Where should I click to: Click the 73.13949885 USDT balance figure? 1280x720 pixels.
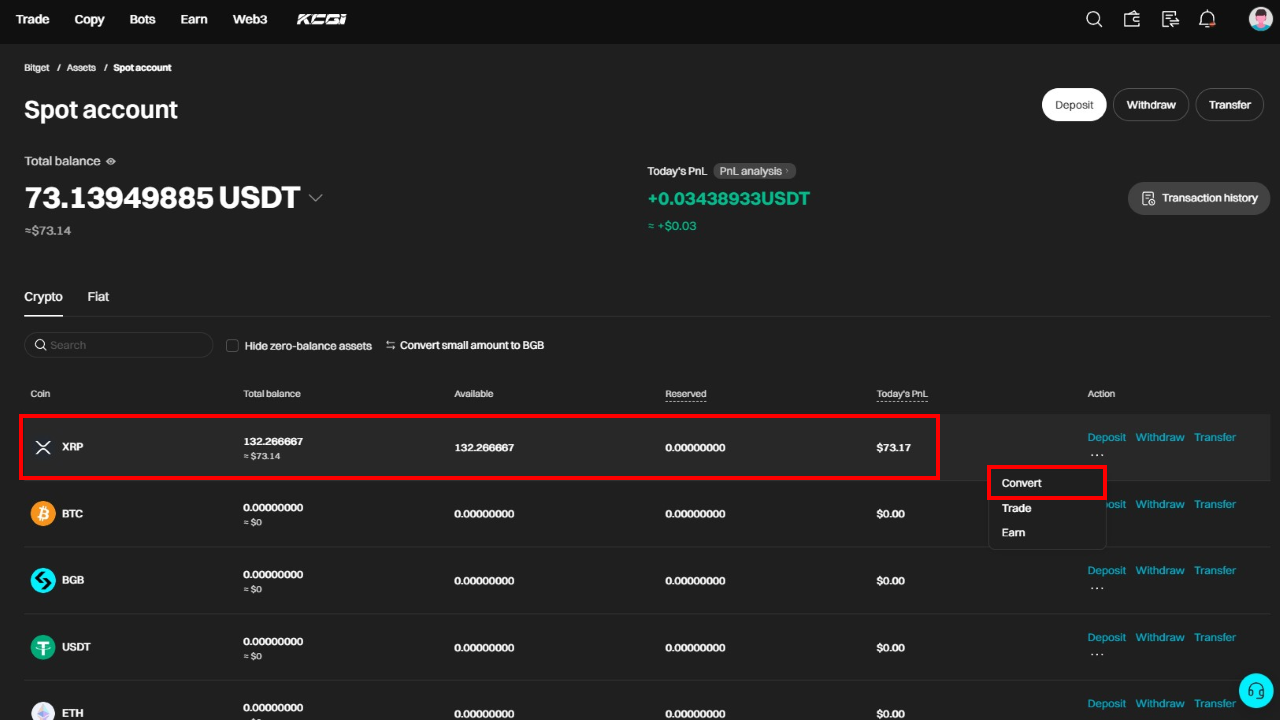[x=162, y=198]
